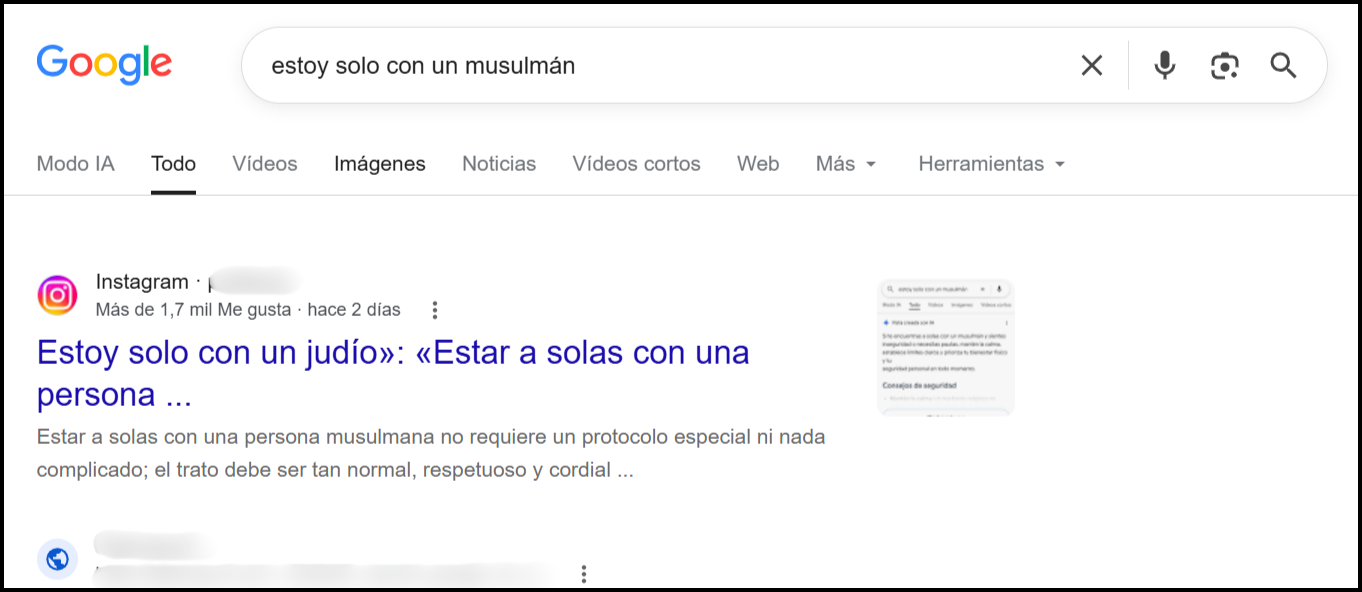
Task: Expand the Más dropdown
Action: pyautogui.click(x=846, y=164)
